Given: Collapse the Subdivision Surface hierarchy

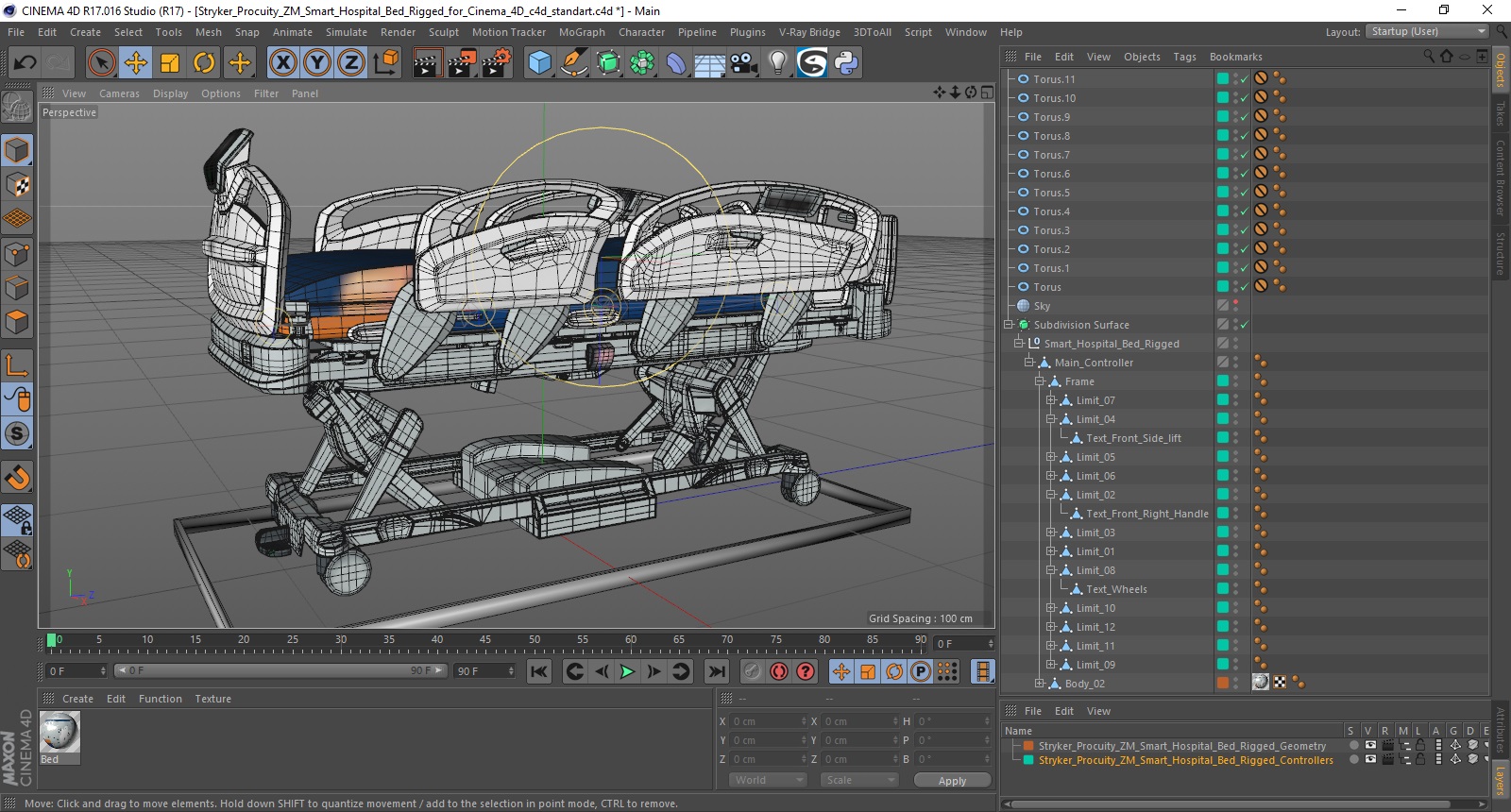Looking at the screenshot, I should click(x=1009, y=325).
